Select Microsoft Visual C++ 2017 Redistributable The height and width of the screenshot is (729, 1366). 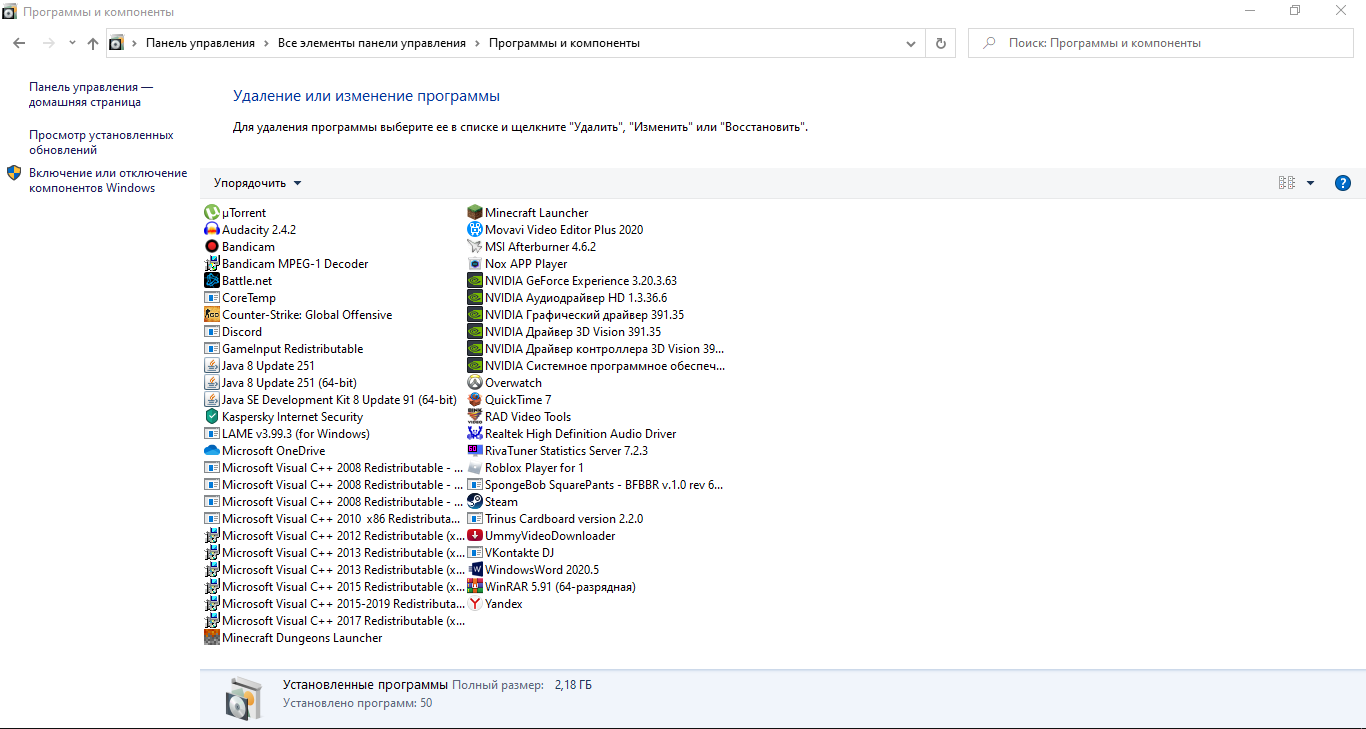tap(334, 620)
